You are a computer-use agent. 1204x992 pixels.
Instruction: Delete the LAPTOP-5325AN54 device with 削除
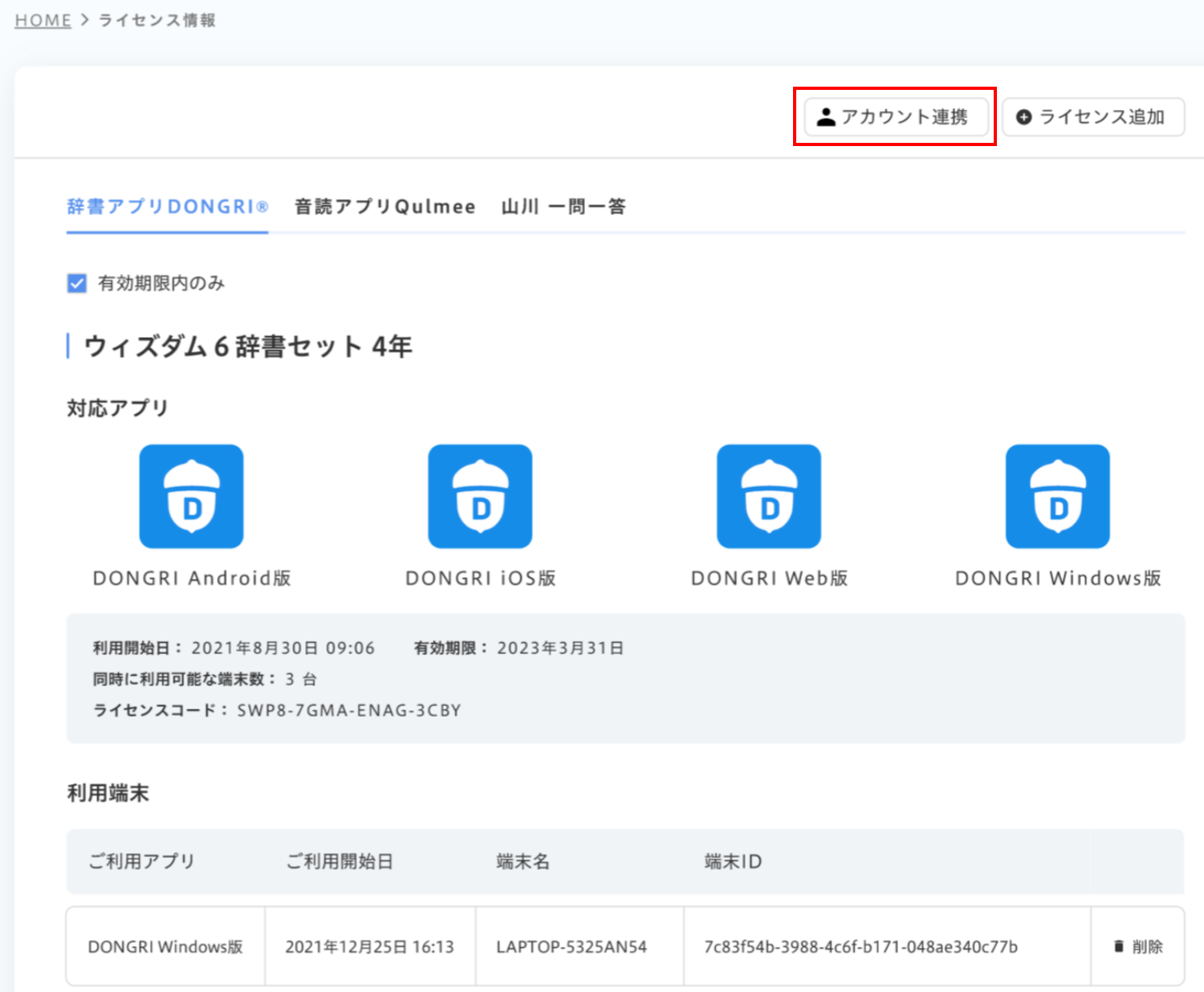1138,946
